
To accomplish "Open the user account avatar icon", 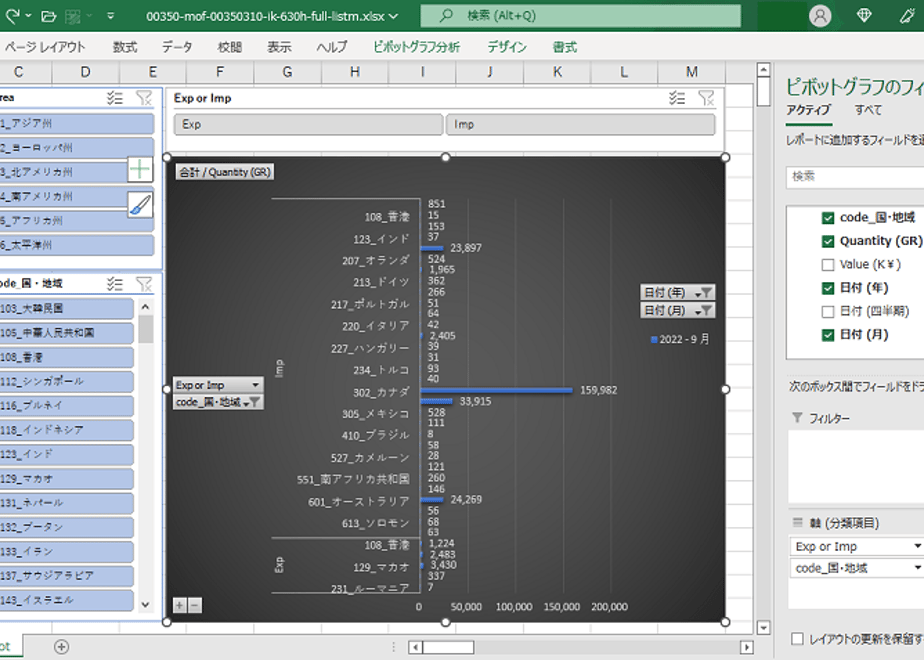I will [x=820, y=16].
